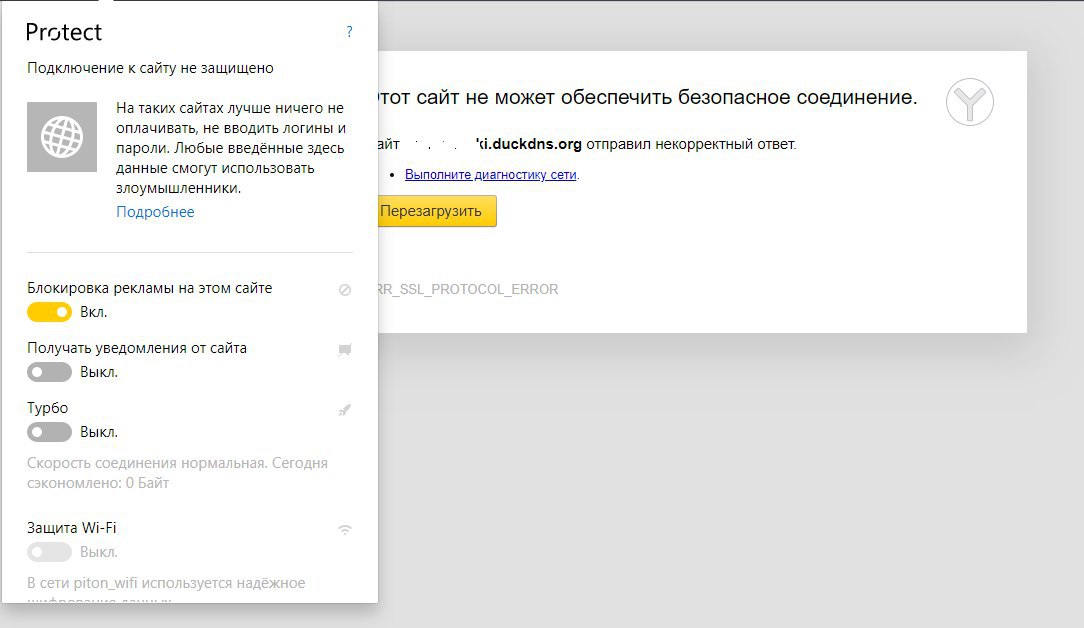Click the text Подключение к сайту не защищено

click(150, 68)
